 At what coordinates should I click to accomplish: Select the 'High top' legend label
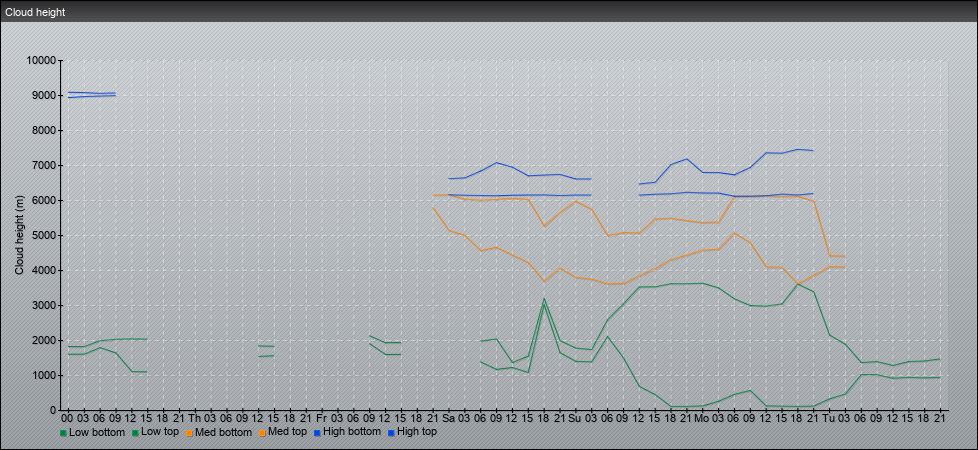(x=417, y=432)
